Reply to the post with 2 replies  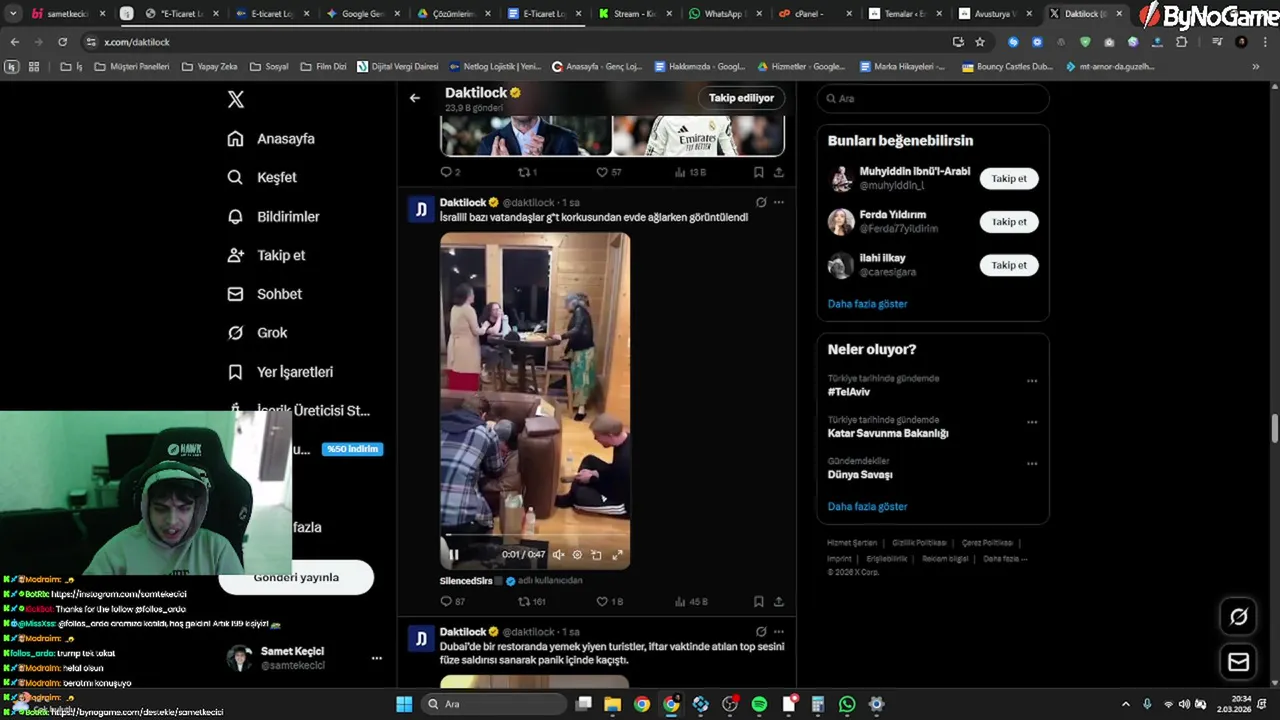click(450, 172)
